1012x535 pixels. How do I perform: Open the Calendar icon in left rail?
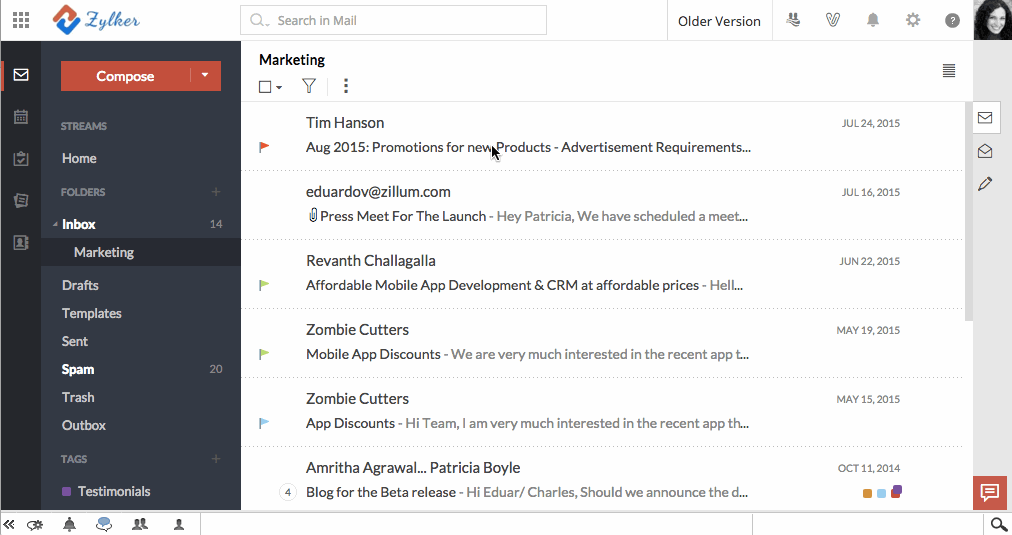(x=20, y=117)
